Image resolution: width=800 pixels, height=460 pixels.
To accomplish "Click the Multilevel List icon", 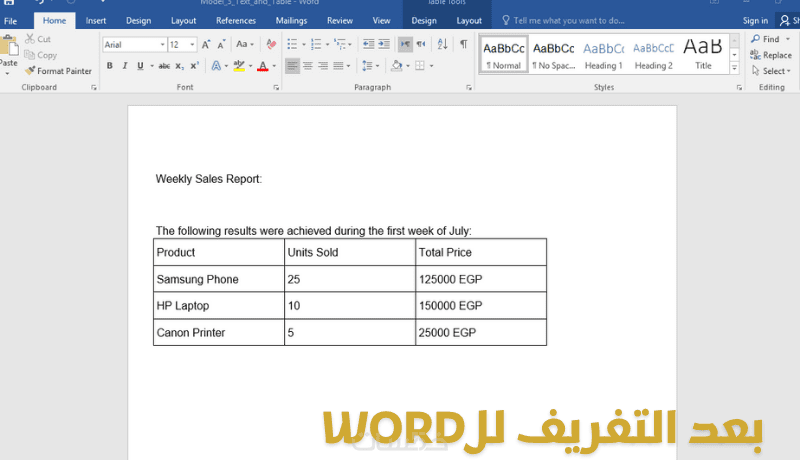I will [340, 44].
